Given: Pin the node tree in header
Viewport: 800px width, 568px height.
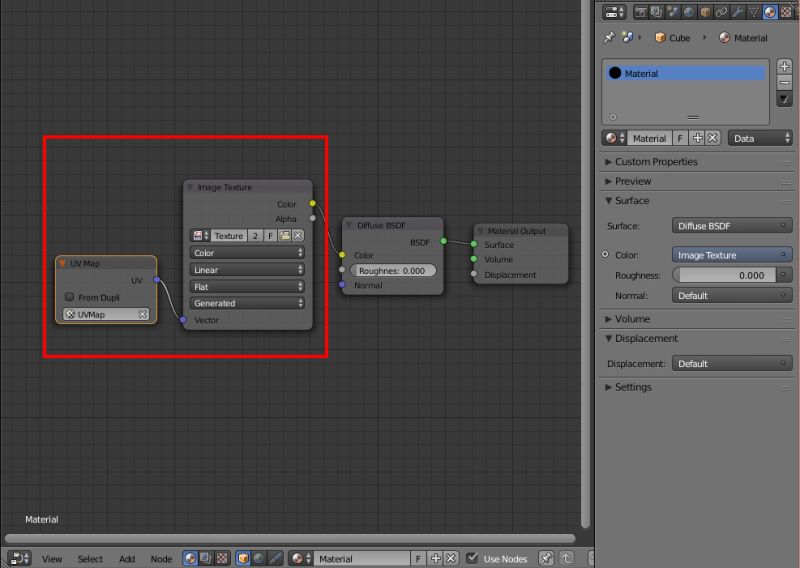Looking at the screenshot, I should click(x=546, y=558).
